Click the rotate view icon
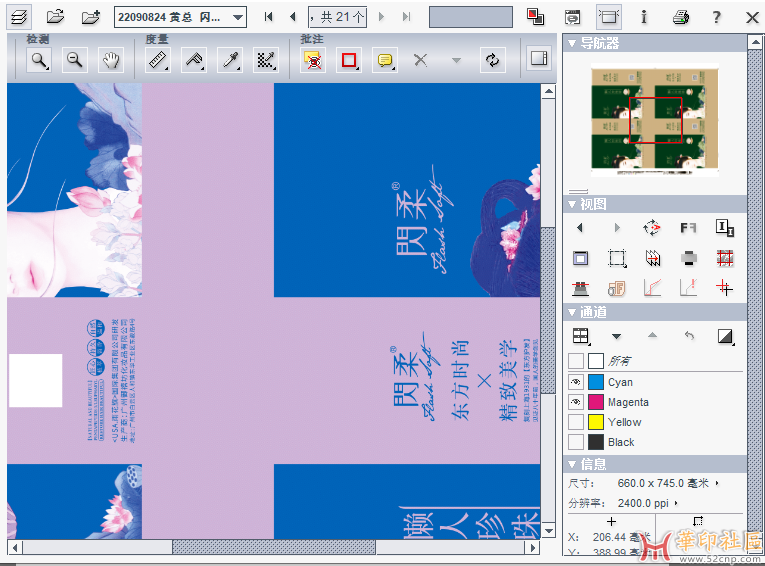Image resolution: width=765 pixels, height=566 pixels. (x=652, y=228)
